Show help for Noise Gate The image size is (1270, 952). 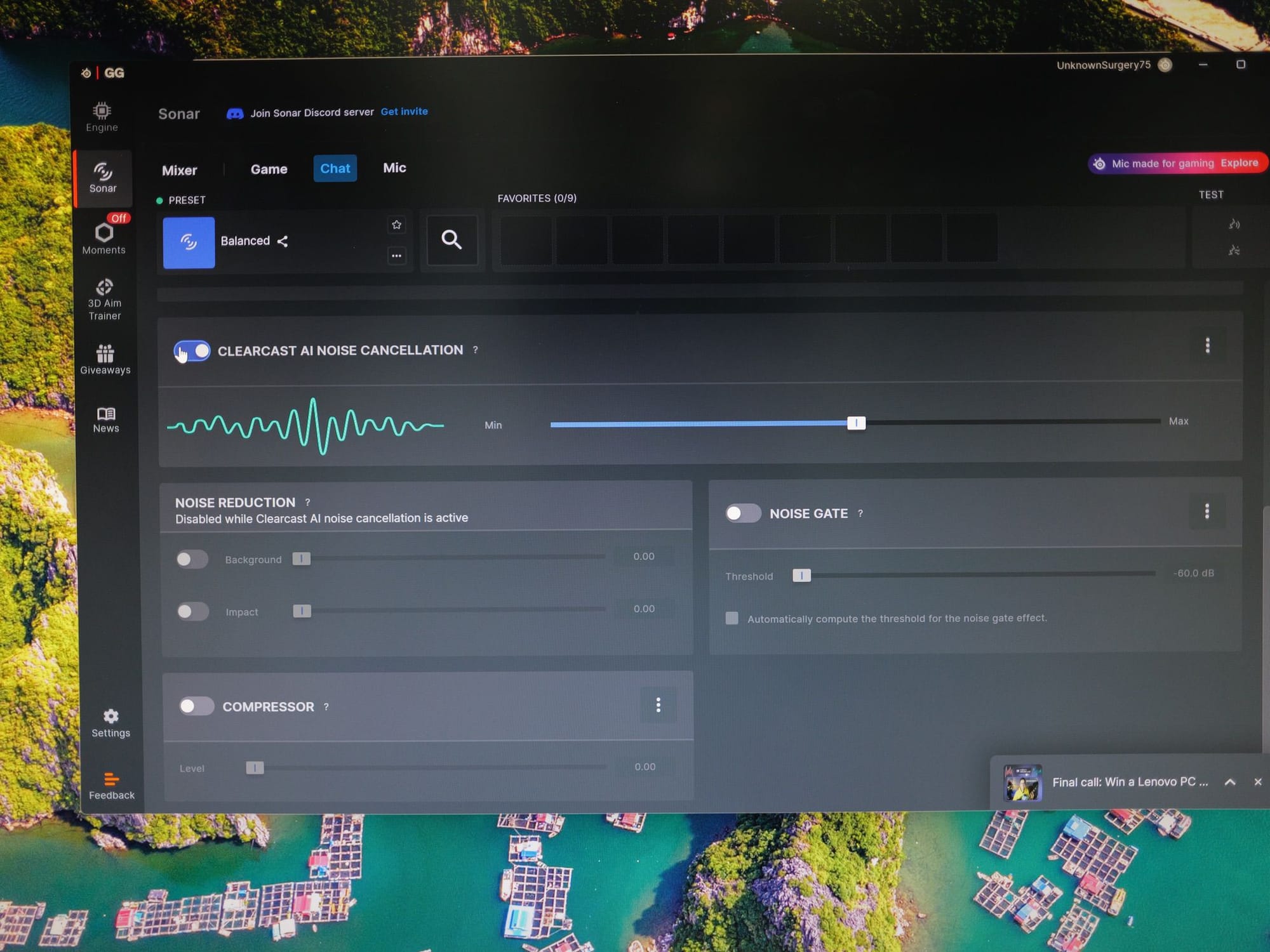[860, 513]
